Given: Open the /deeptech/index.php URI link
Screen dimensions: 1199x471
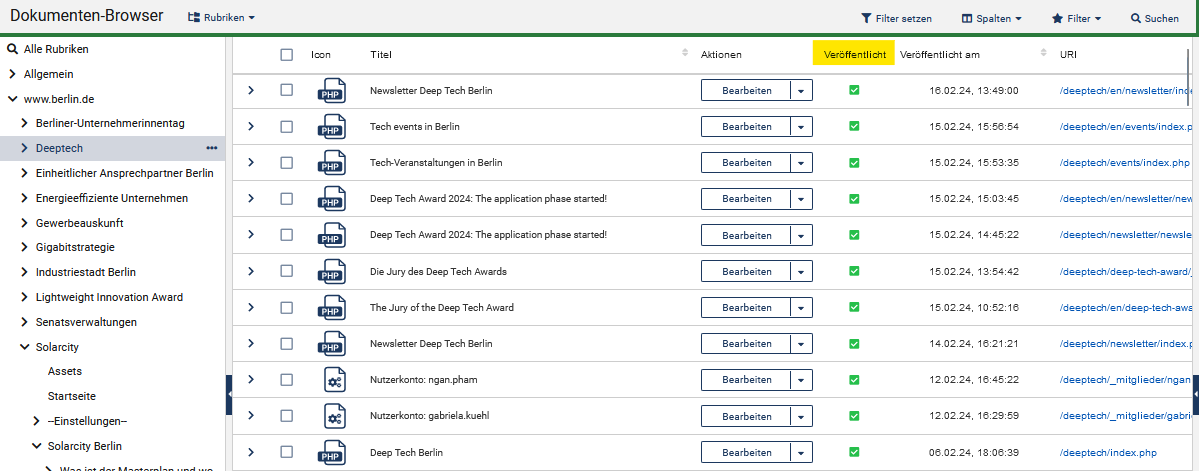Looking at the screenshot, I should (x=1107, y=452).
